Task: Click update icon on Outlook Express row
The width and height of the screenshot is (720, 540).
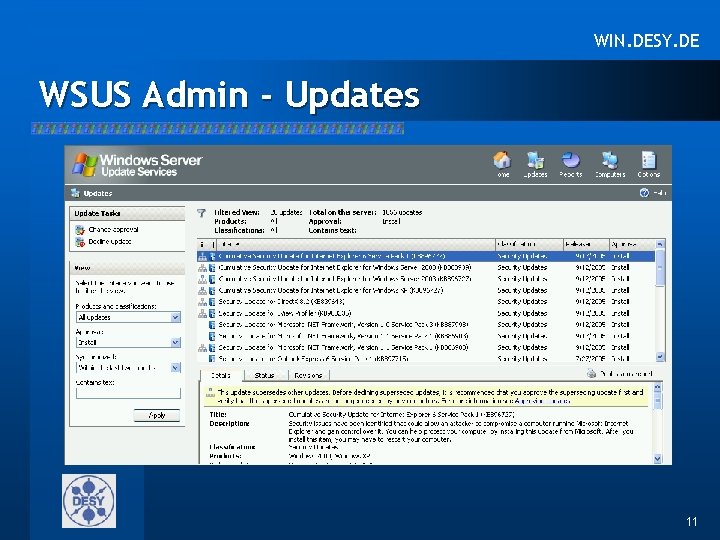Action: click(x=212, y=359)
